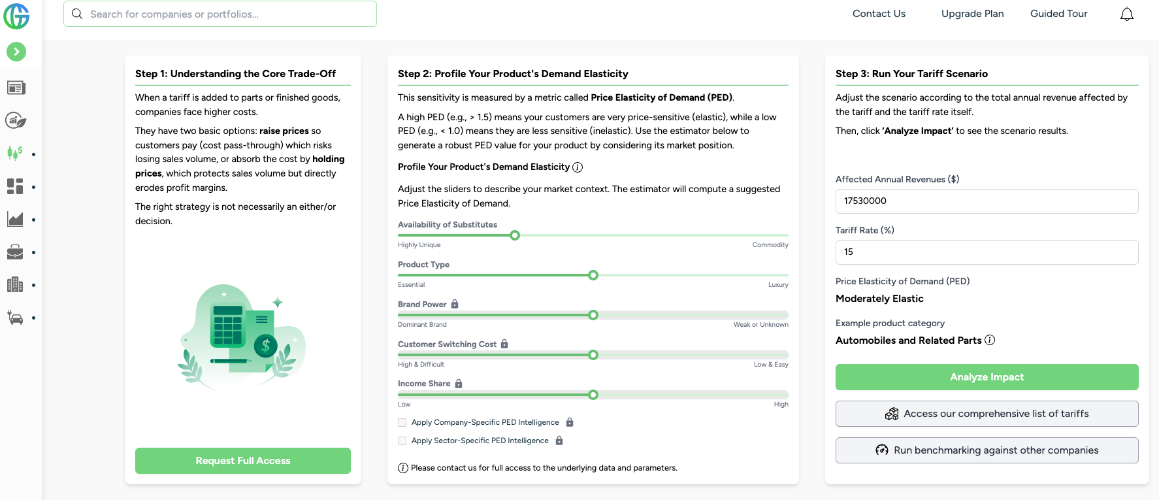
Task: Click 'Moderately Elastic' PED value text
Action: pyautogui.click(x=879, y=299)
